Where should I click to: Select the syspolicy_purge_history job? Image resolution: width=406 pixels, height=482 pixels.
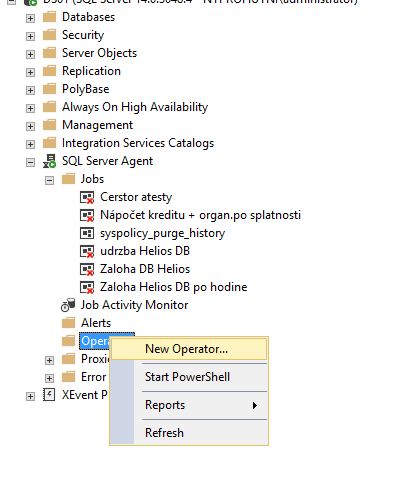162,233
